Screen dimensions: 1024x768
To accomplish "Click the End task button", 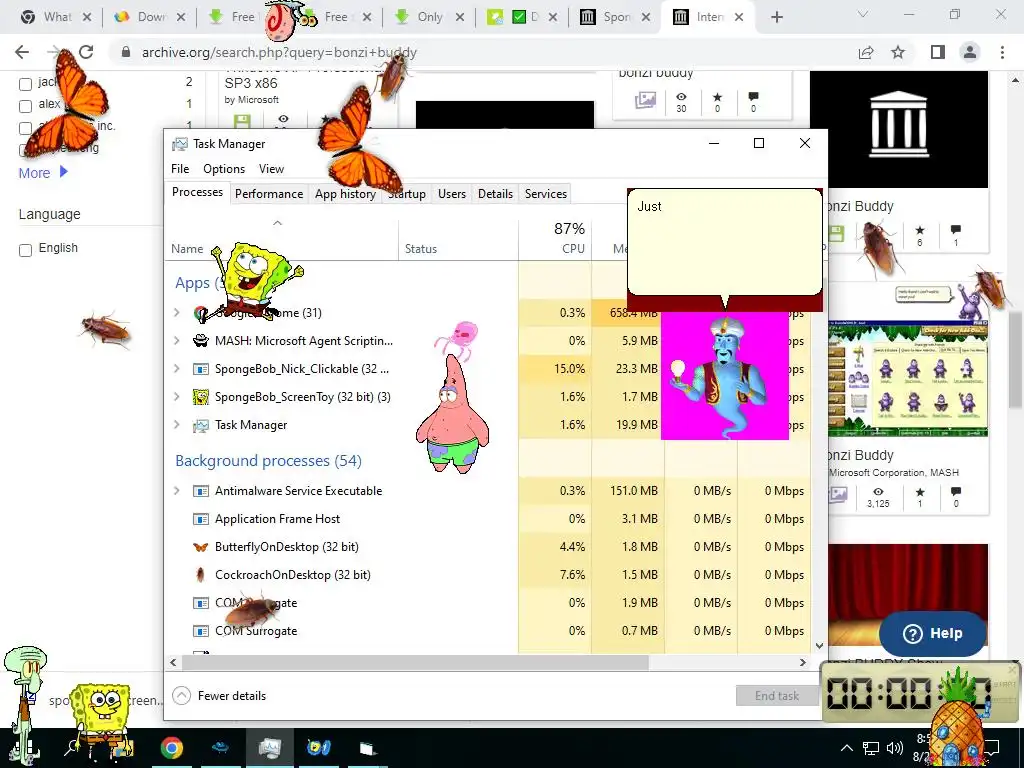I will tap(776, 696).
